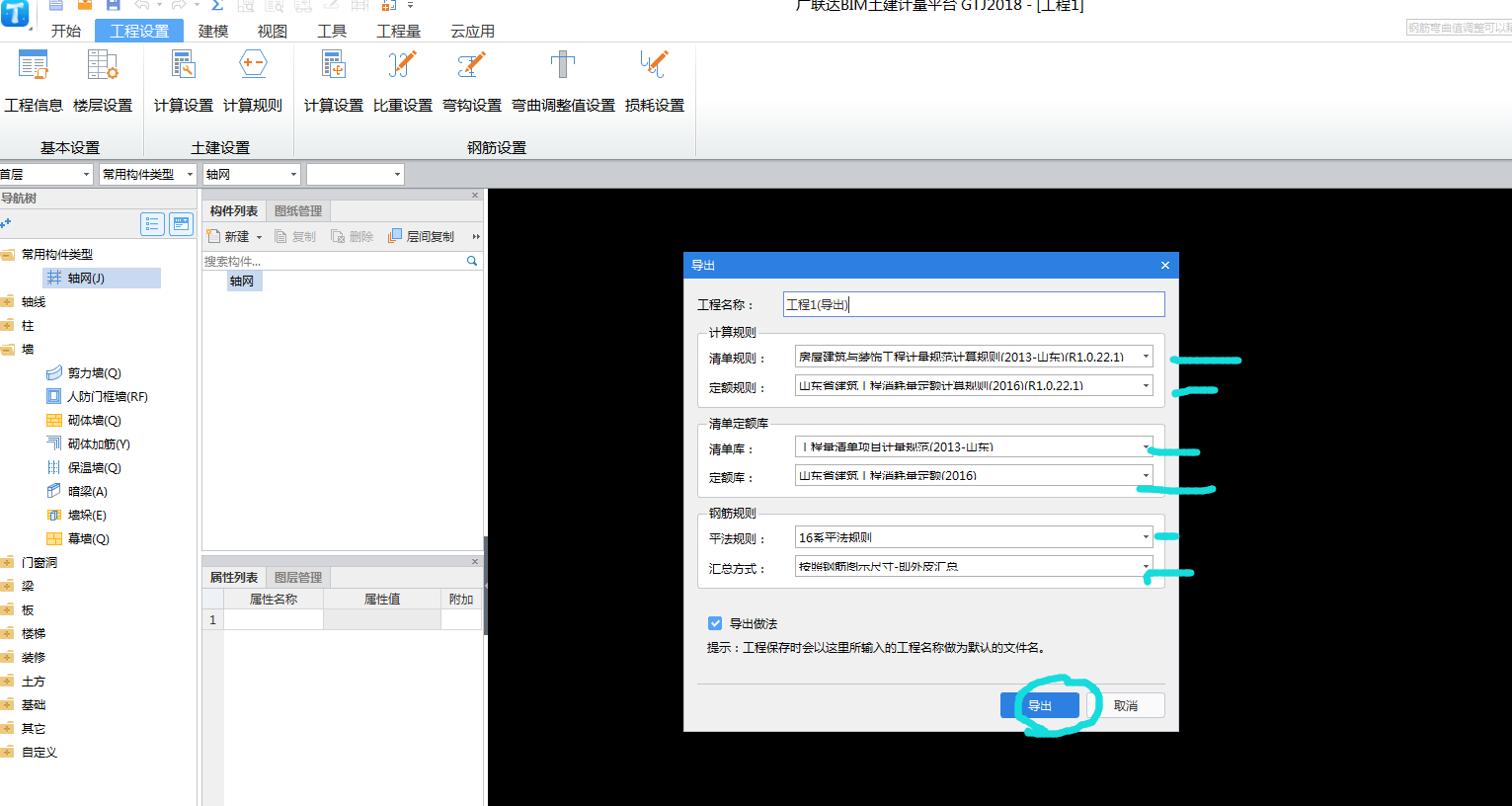Open 损耗设置 loss settings
This screenshot has height=806, width=1512.
coord(655,81)
